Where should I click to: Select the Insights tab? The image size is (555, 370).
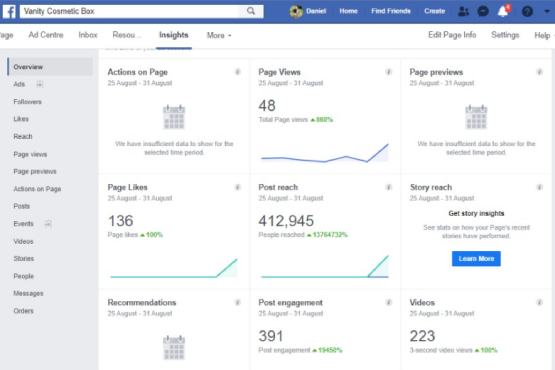click(173, 35)
